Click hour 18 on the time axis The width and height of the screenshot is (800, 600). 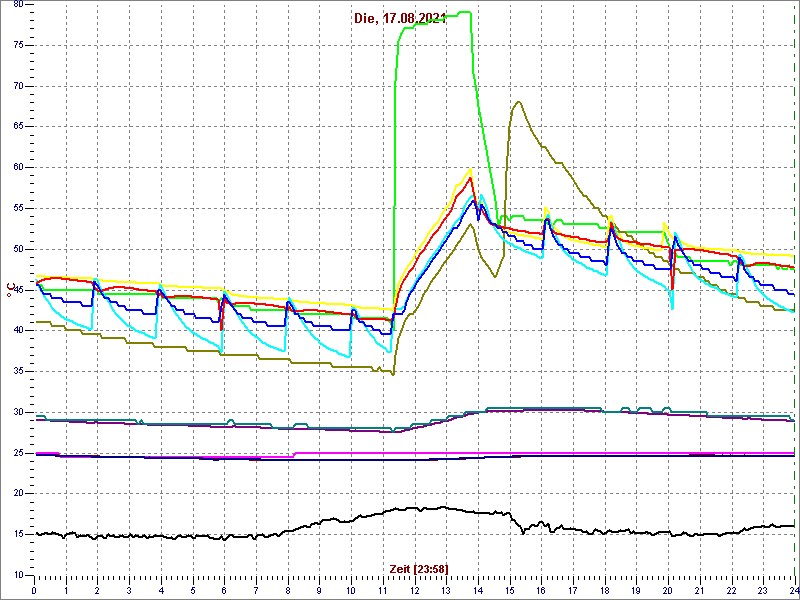coord(605,590)
